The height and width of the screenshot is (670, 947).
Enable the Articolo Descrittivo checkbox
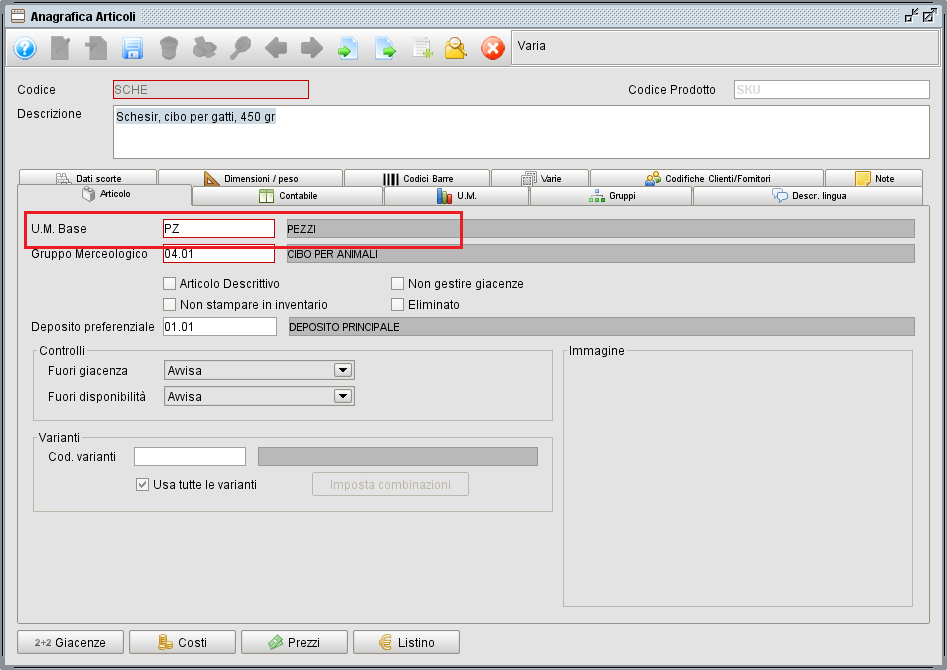[x=169, y=284]
